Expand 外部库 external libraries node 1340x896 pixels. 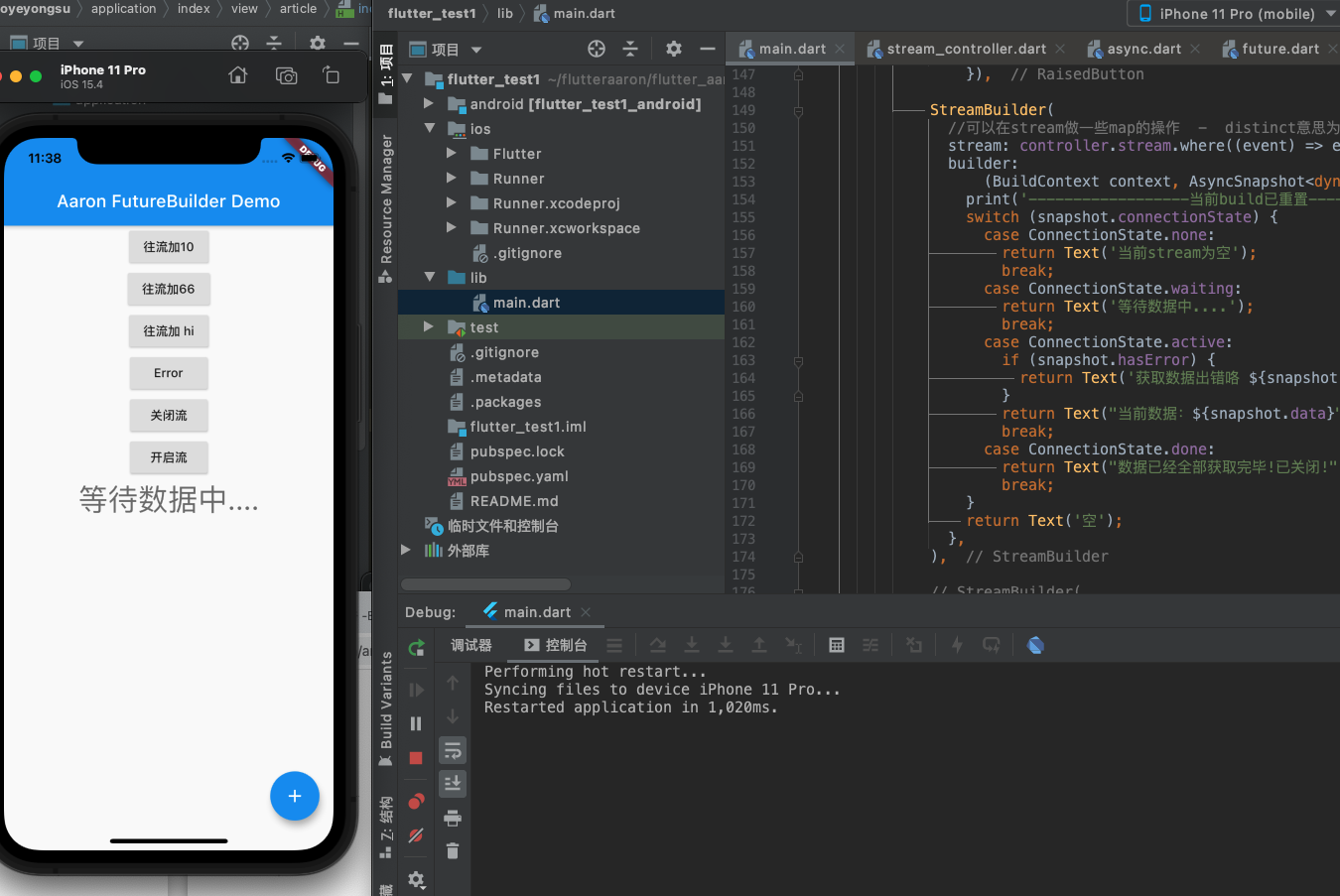pos(406,550)
